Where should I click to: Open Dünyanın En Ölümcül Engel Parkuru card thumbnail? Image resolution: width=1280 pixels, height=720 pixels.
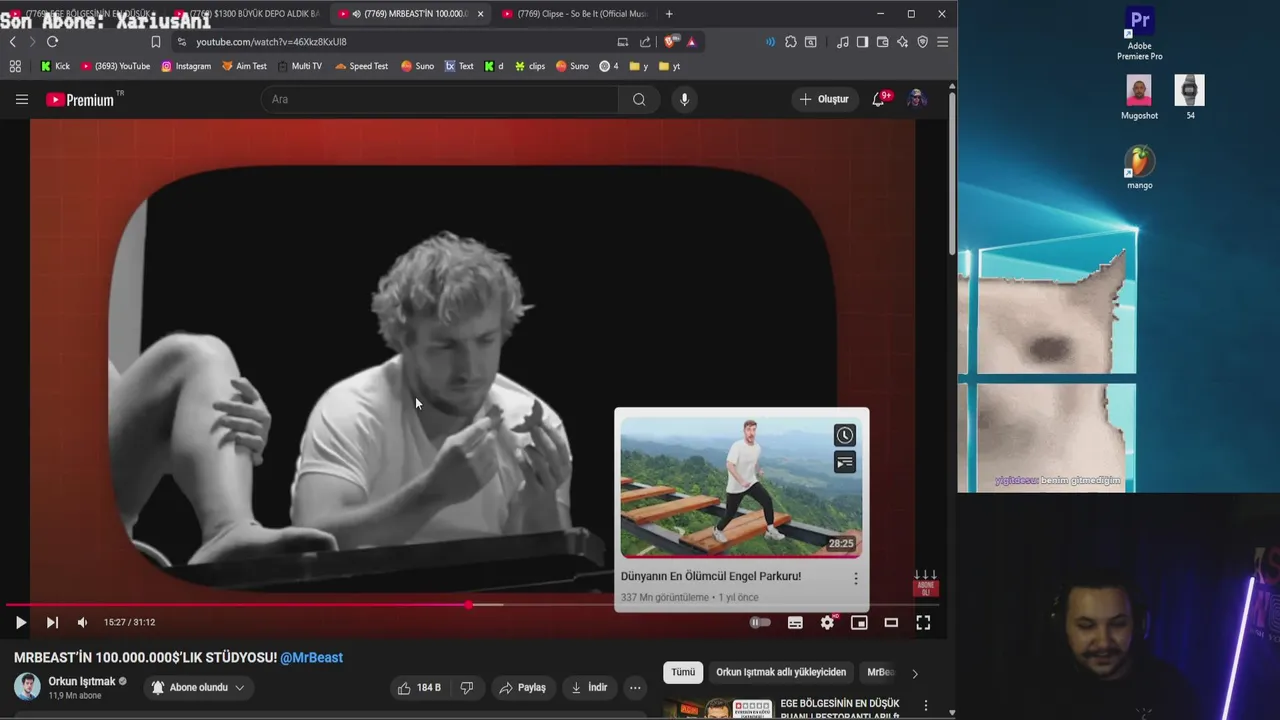[741, 487]
